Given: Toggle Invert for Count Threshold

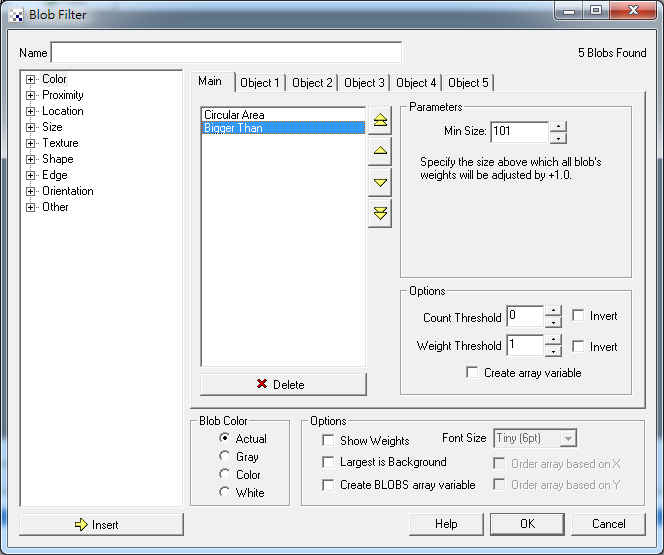Looking at the screenshot, I should 578,316.
